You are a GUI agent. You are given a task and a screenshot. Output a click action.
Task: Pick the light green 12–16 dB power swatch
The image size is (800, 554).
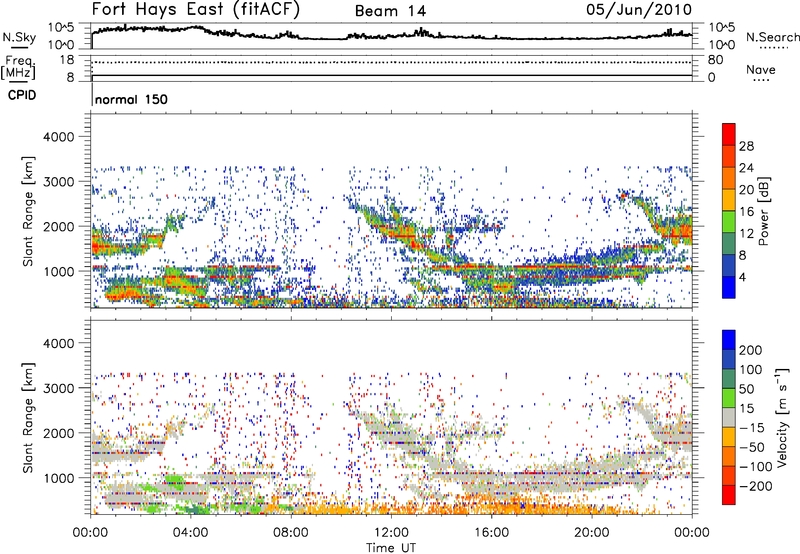pyautogui.click(x=729, y=222)
